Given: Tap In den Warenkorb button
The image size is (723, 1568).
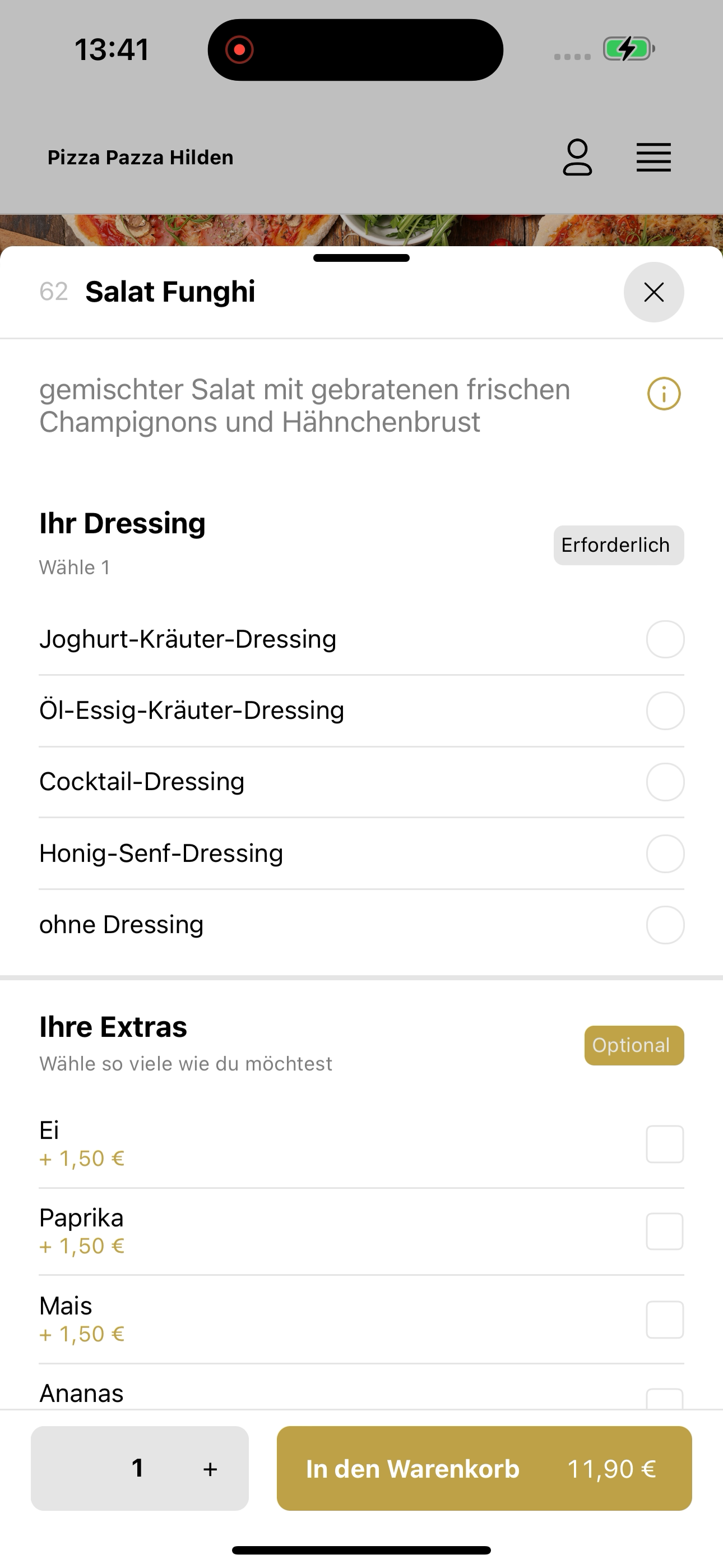Looking at the screenshot, I should tap(484, 1468).
